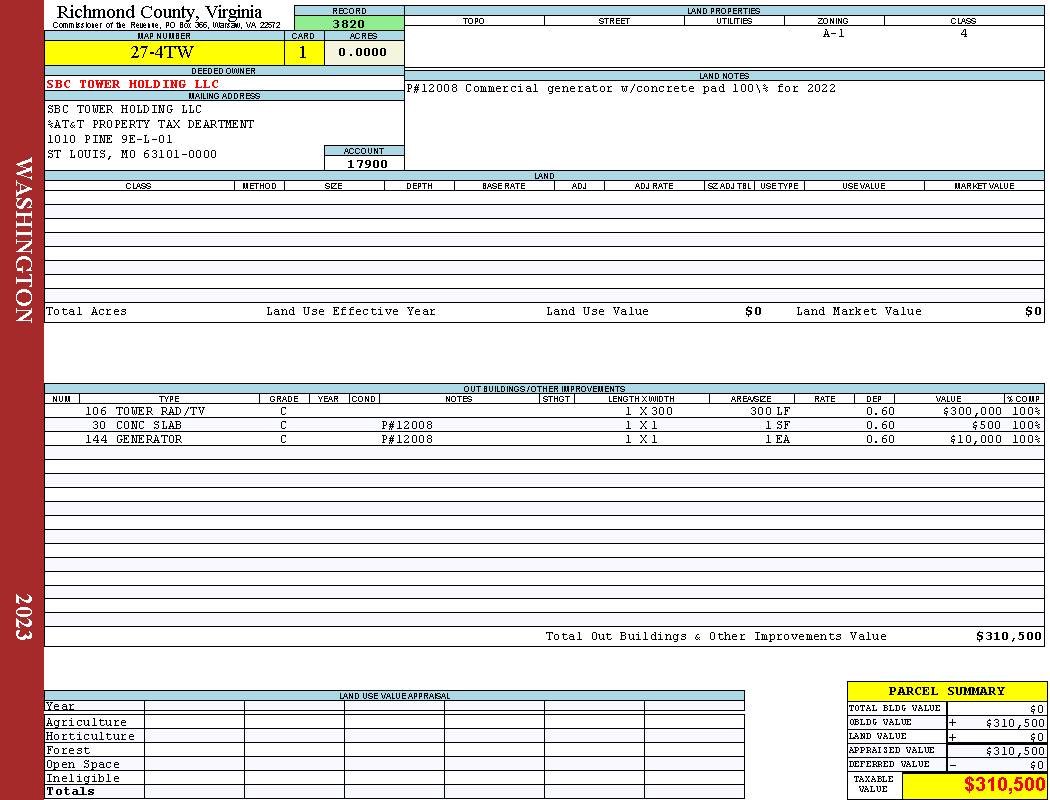Click the TOTAL BLDG VALUE amount $0
This screenshot has height=800, width=1050.
(x=1037, y=709)
